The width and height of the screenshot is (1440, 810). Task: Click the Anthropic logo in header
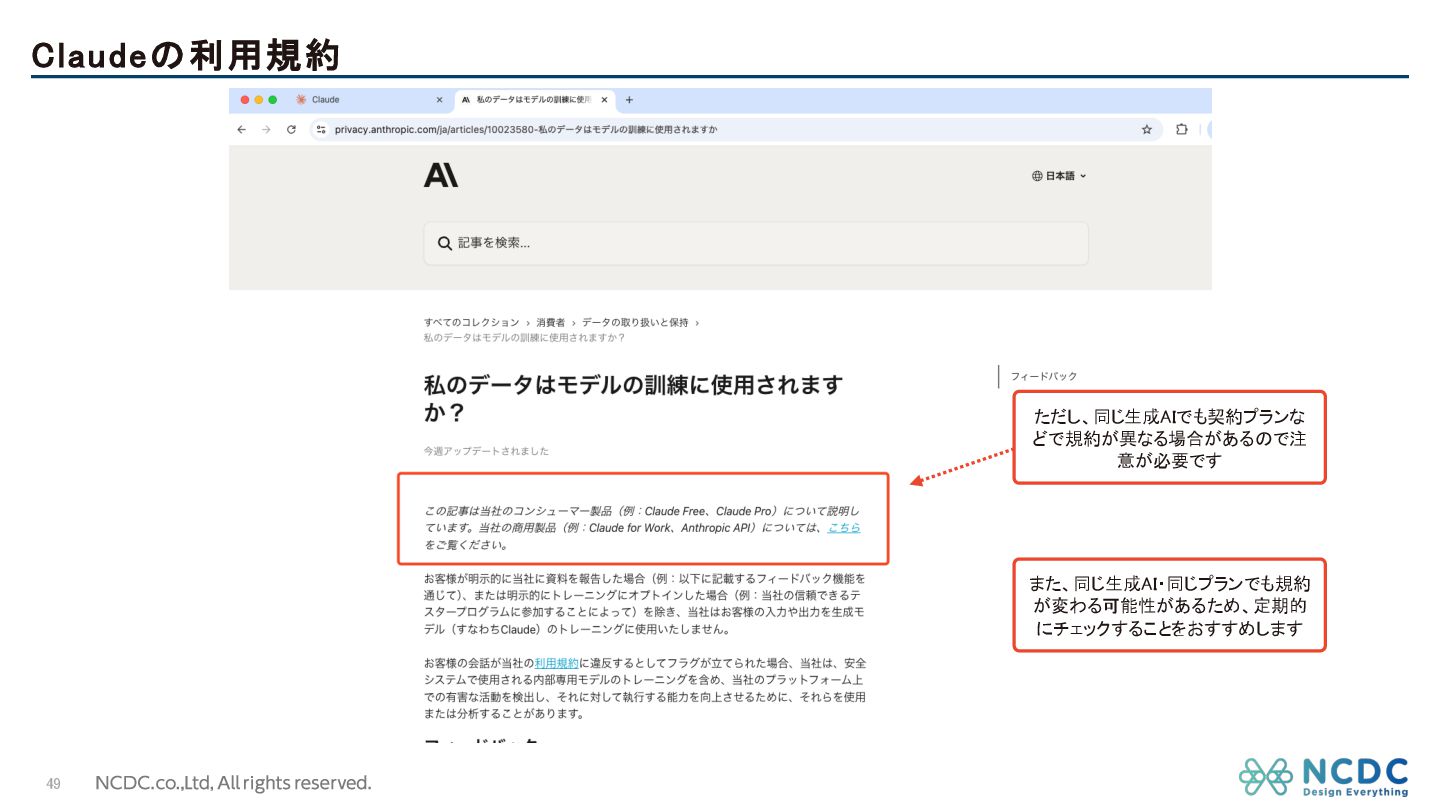[440, 175]
